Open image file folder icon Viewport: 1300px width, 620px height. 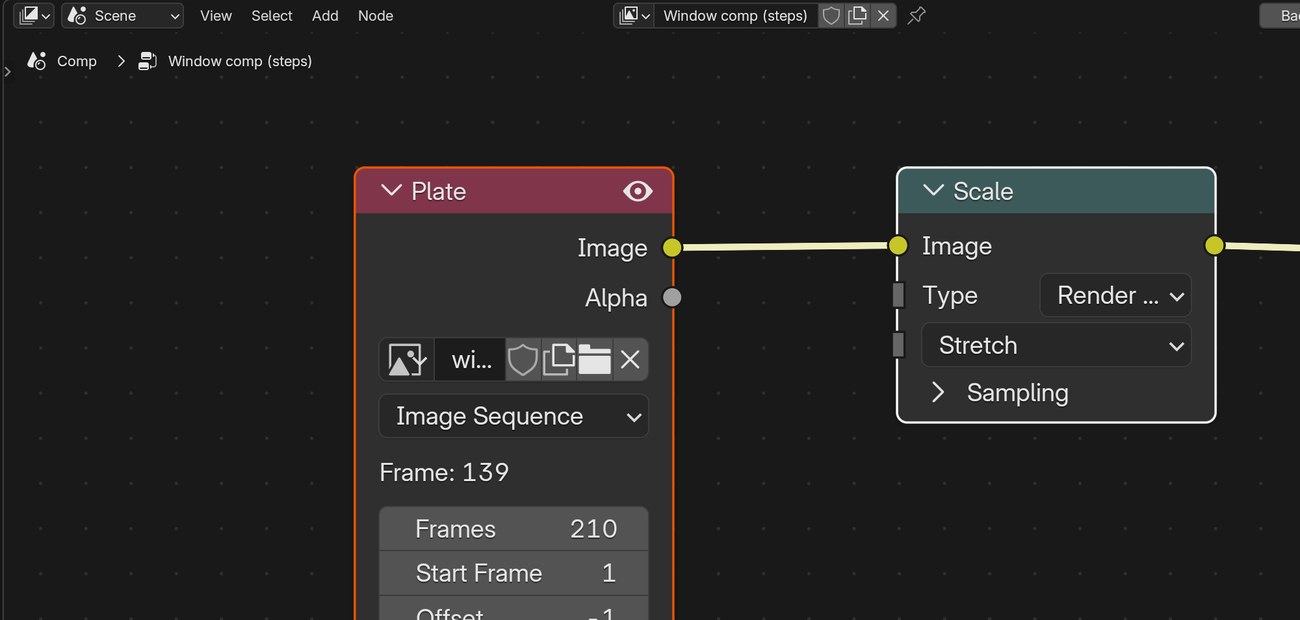point(594,359)
